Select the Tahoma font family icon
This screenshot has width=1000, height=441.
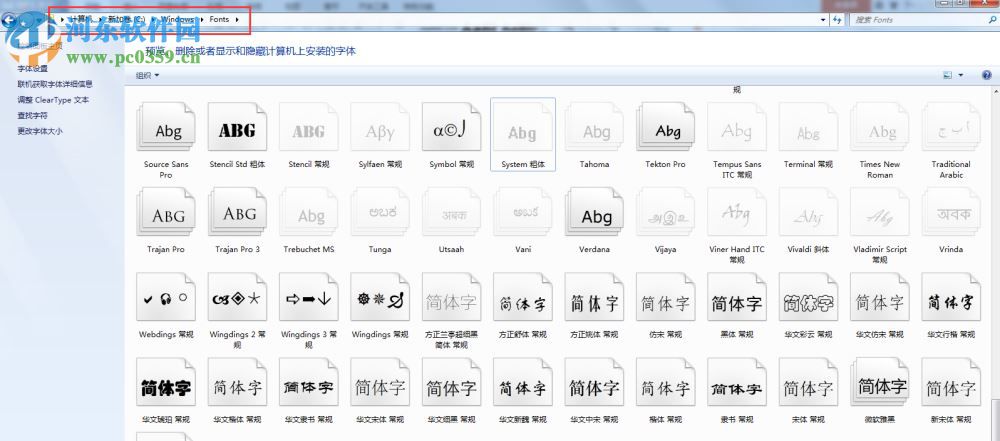click(594, 127)
